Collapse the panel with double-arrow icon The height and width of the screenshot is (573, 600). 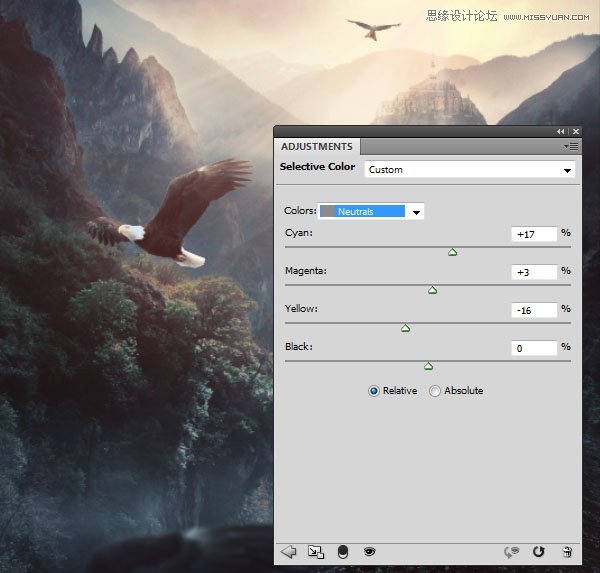pos(561,132)
